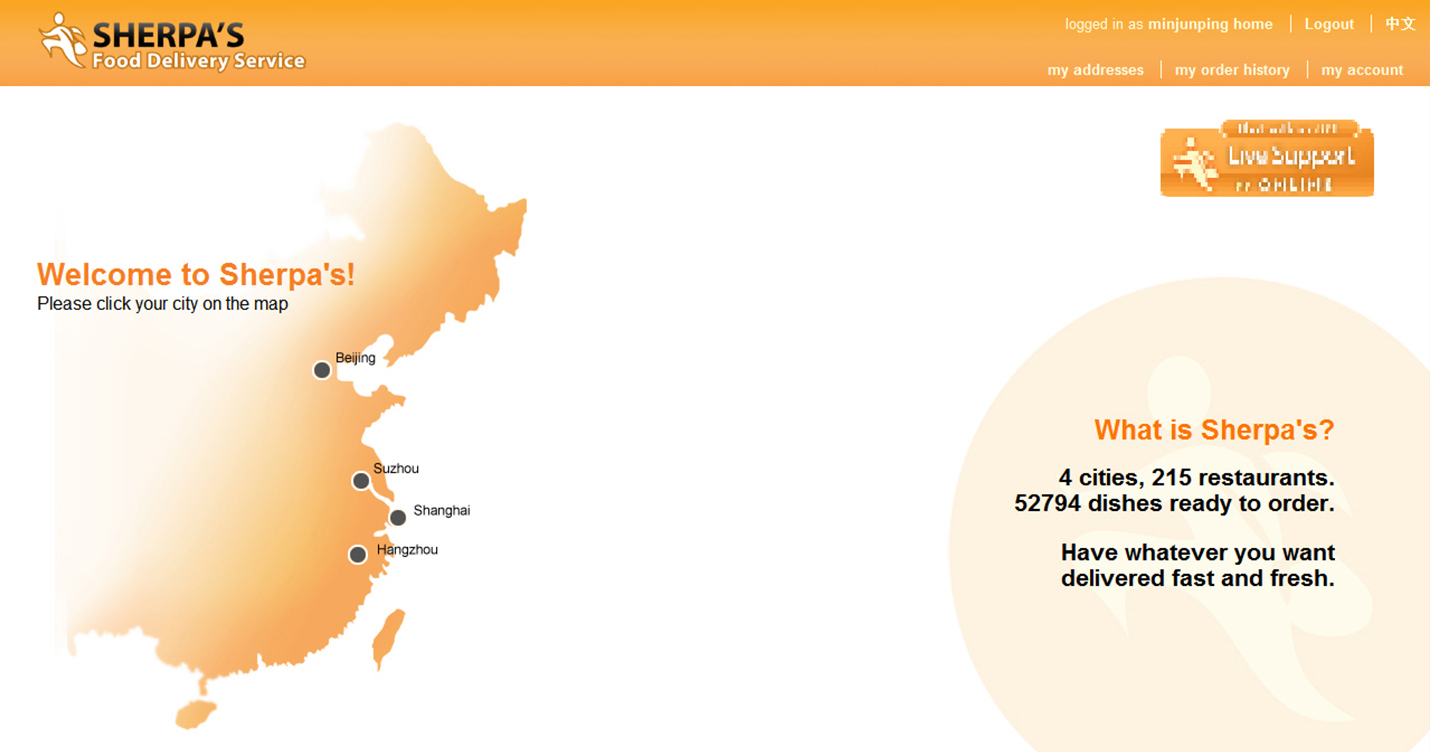Click the Sherpa's runner logo icon
This screenshot has width=1430, height=752.
[x=62, y=40]
